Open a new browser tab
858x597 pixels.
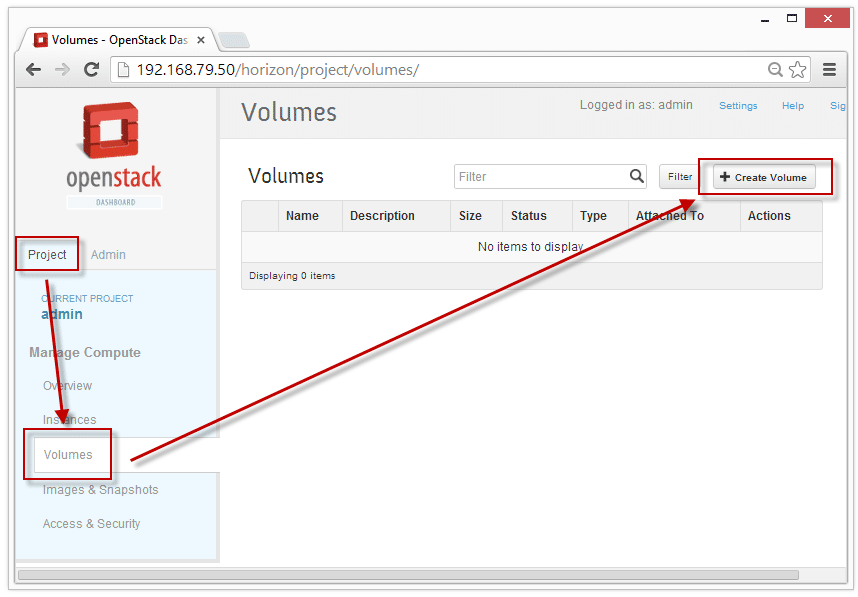click(x=233, y=40)
